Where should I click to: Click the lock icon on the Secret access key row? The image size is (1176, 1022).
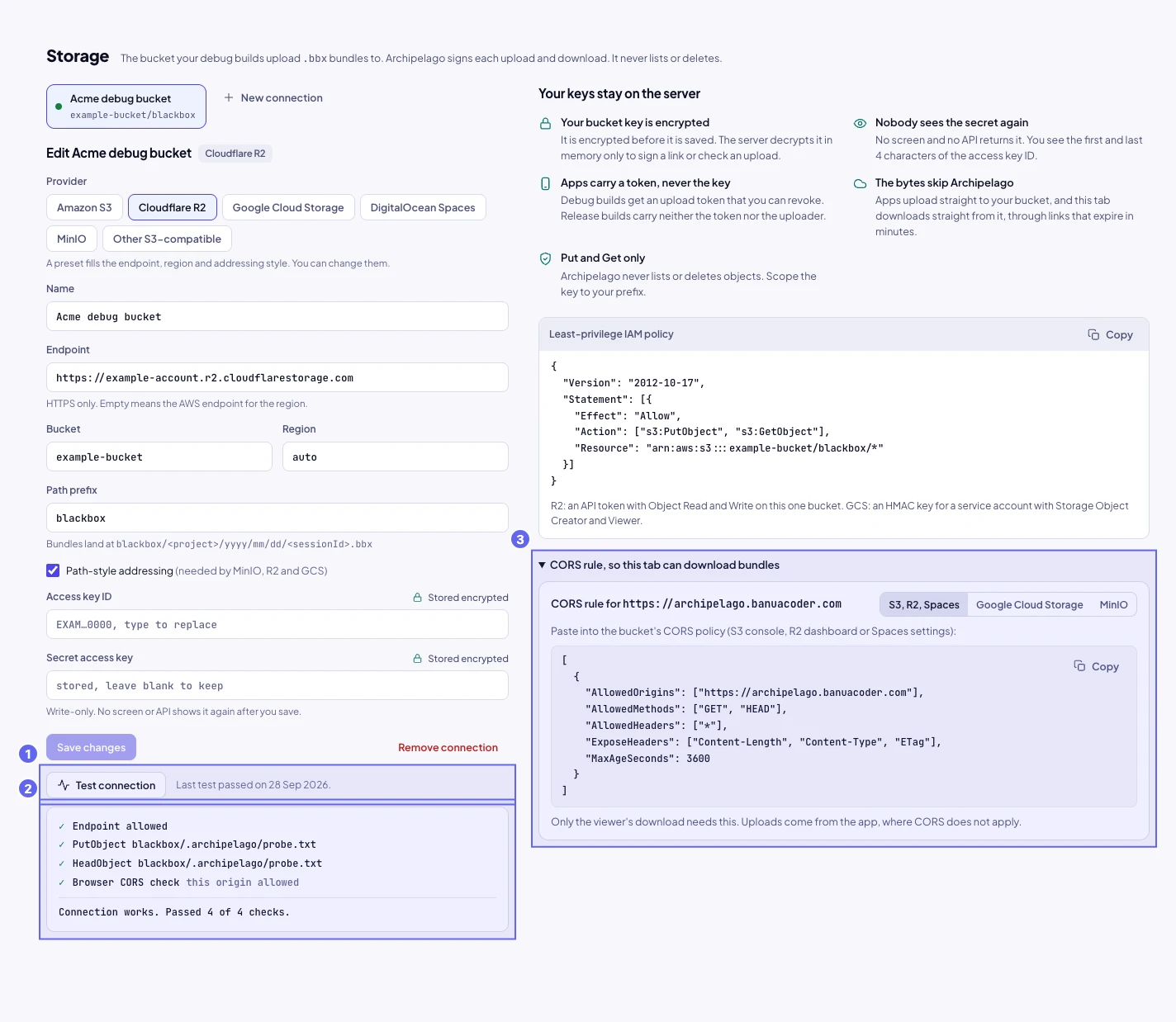click(418, 659)
